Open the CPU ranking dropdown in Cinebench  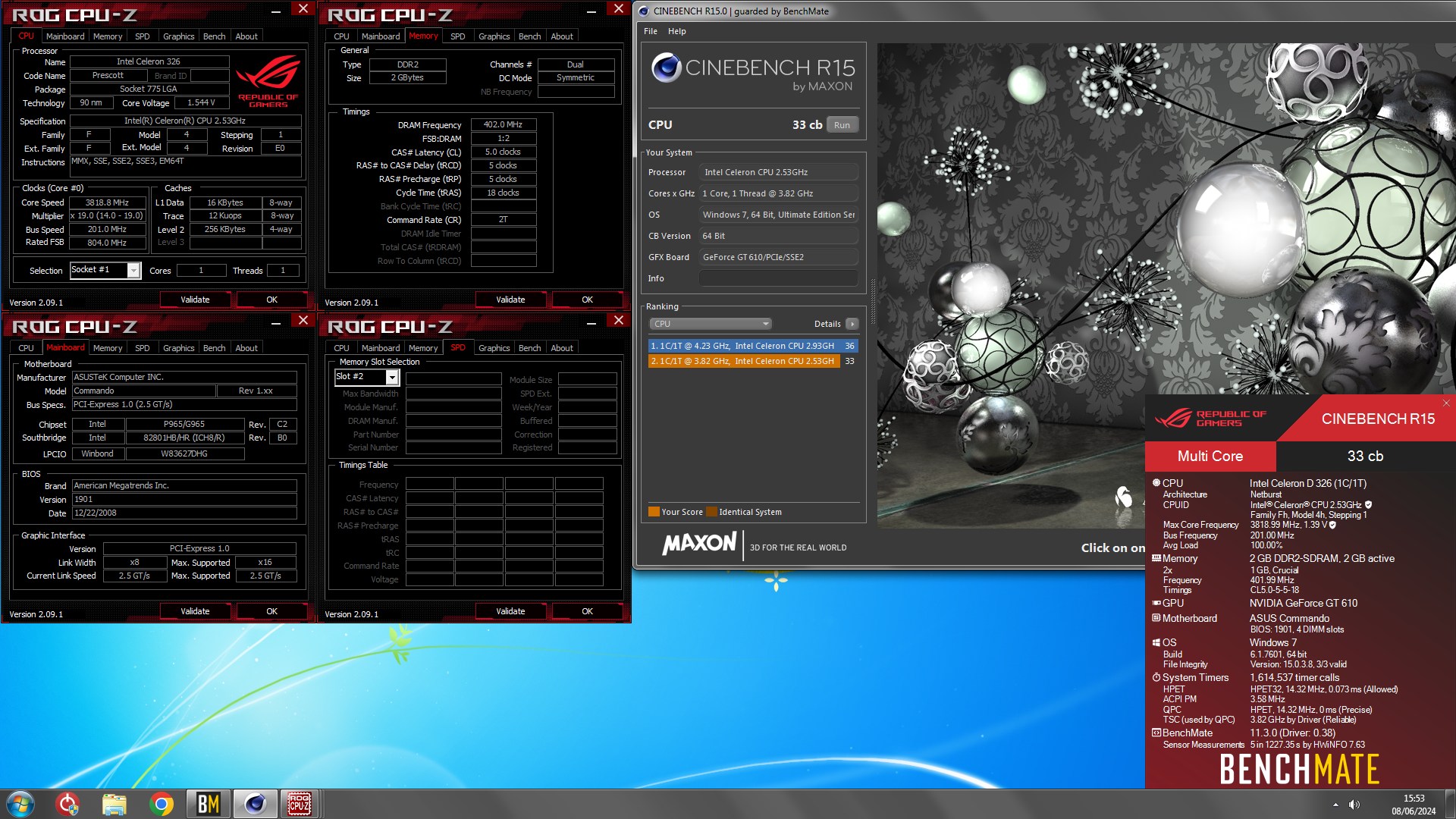click(x=710, y=324)
